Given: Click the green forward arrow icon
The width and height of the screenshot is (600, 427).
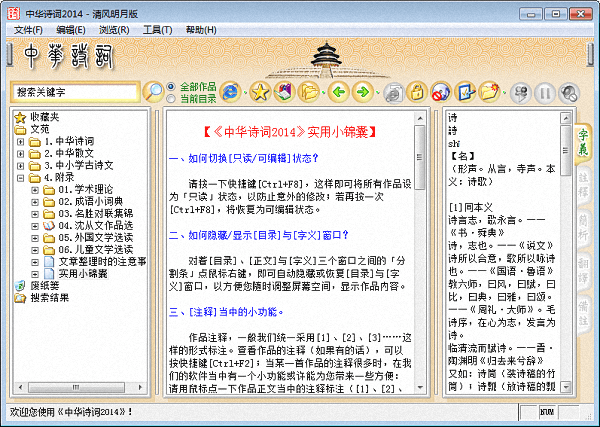Looking at the screenshot, I should click(x=364, y=92).
